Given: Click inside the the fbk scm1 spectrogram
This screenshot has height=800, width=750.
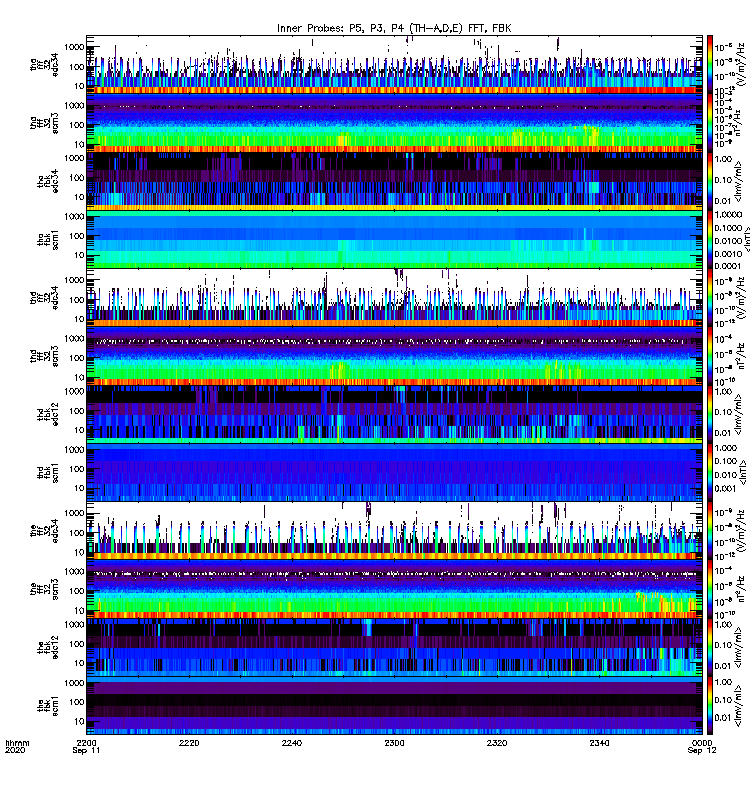Looking at the screenshot, I should (394, 706).
